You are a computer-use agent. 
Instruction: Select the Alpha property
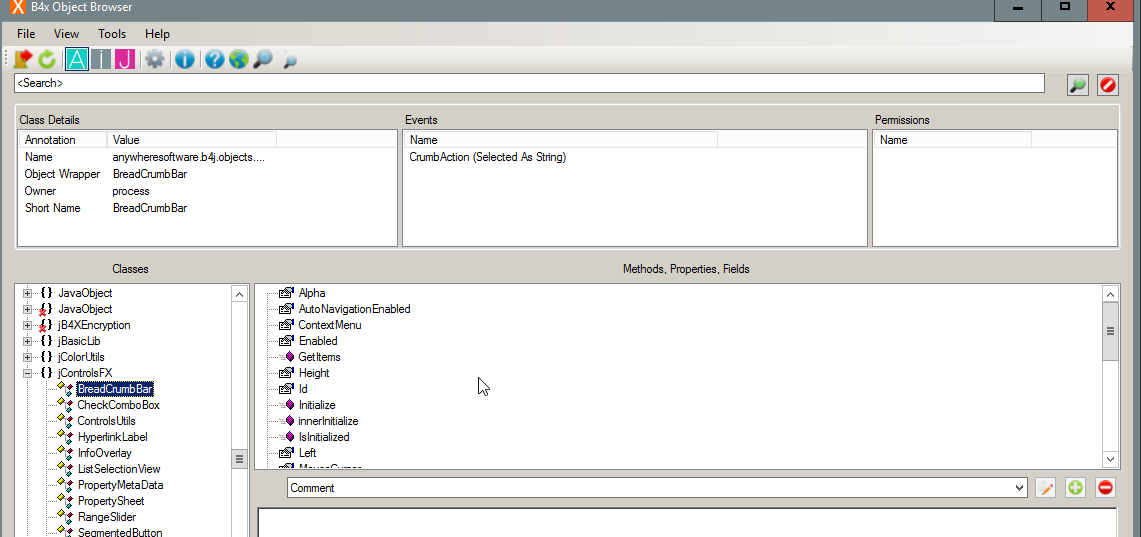click(311, 293)
